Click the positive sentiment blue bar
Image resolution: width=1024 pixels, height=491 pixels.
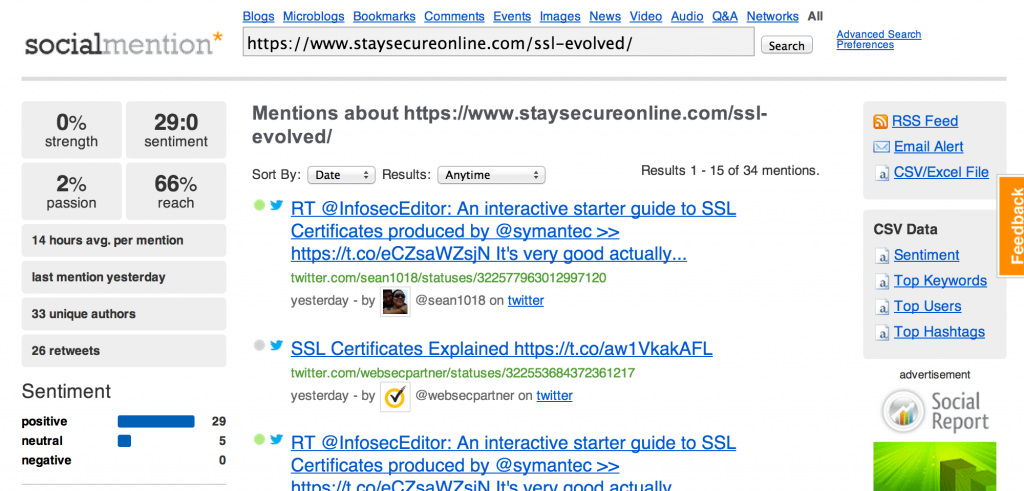pos(156,422)
